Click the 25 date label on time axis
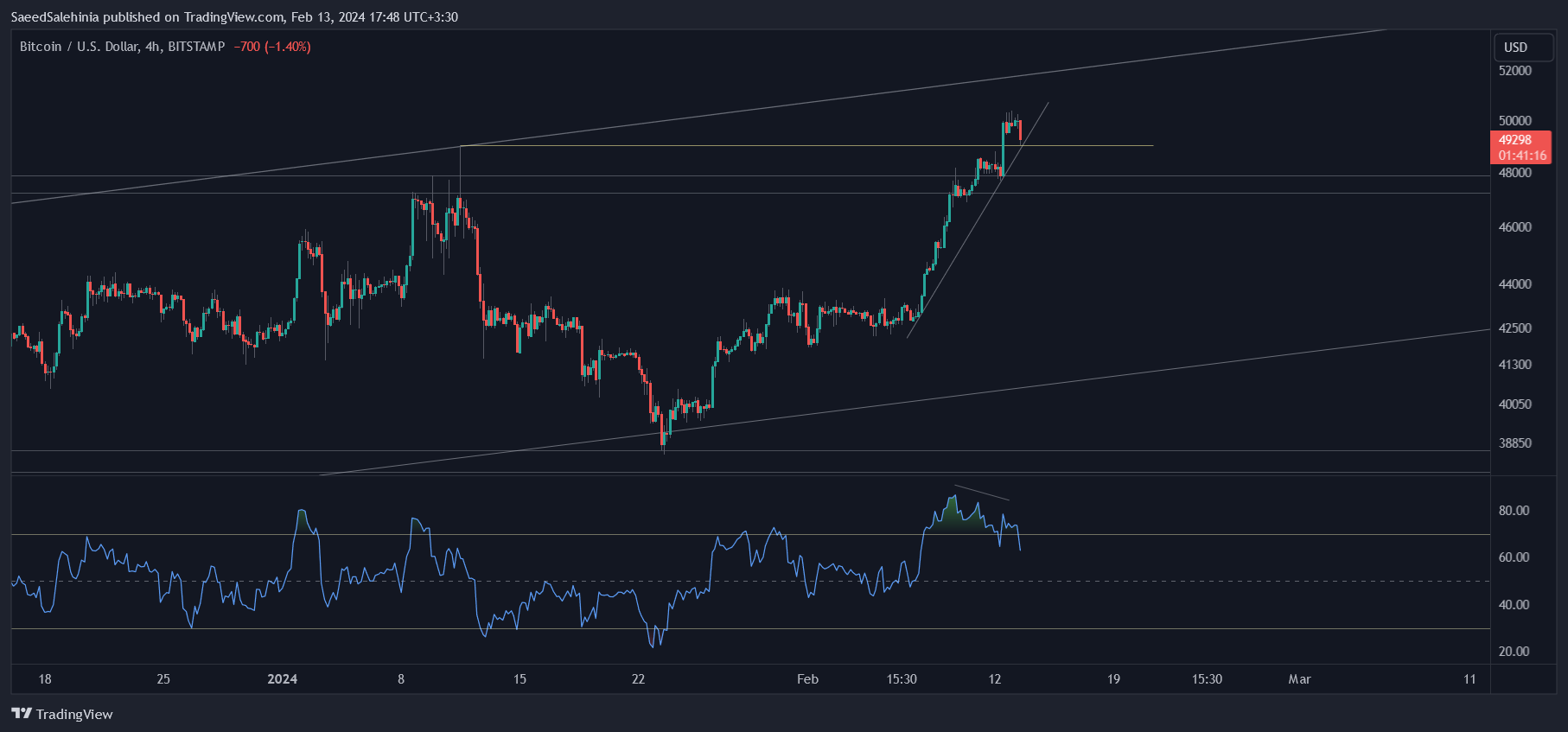 tap(163, 679)
